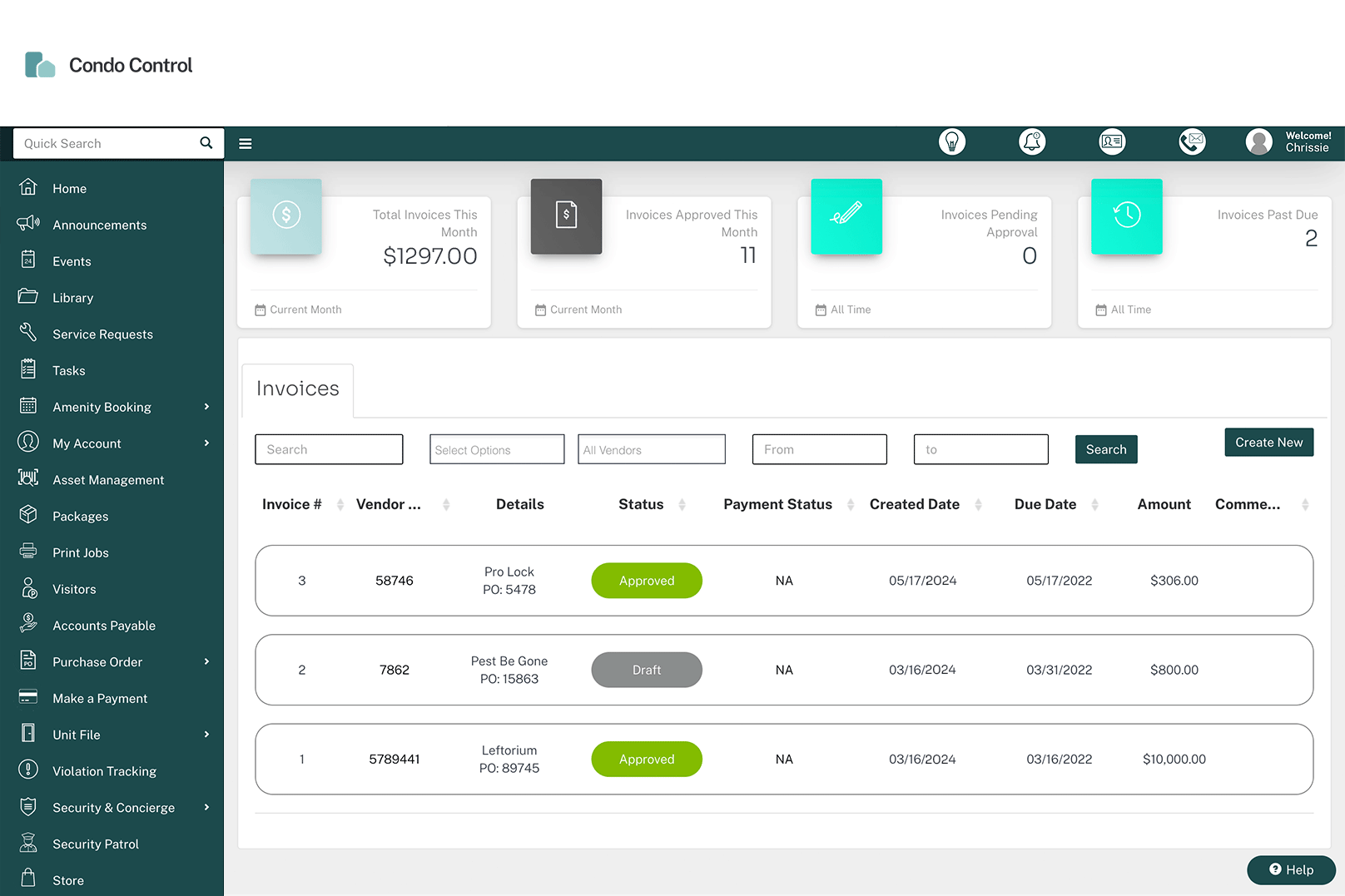Click the lightbulb ideas icon in the header
Screen dimensions: 1345x896
coord(952,141)
